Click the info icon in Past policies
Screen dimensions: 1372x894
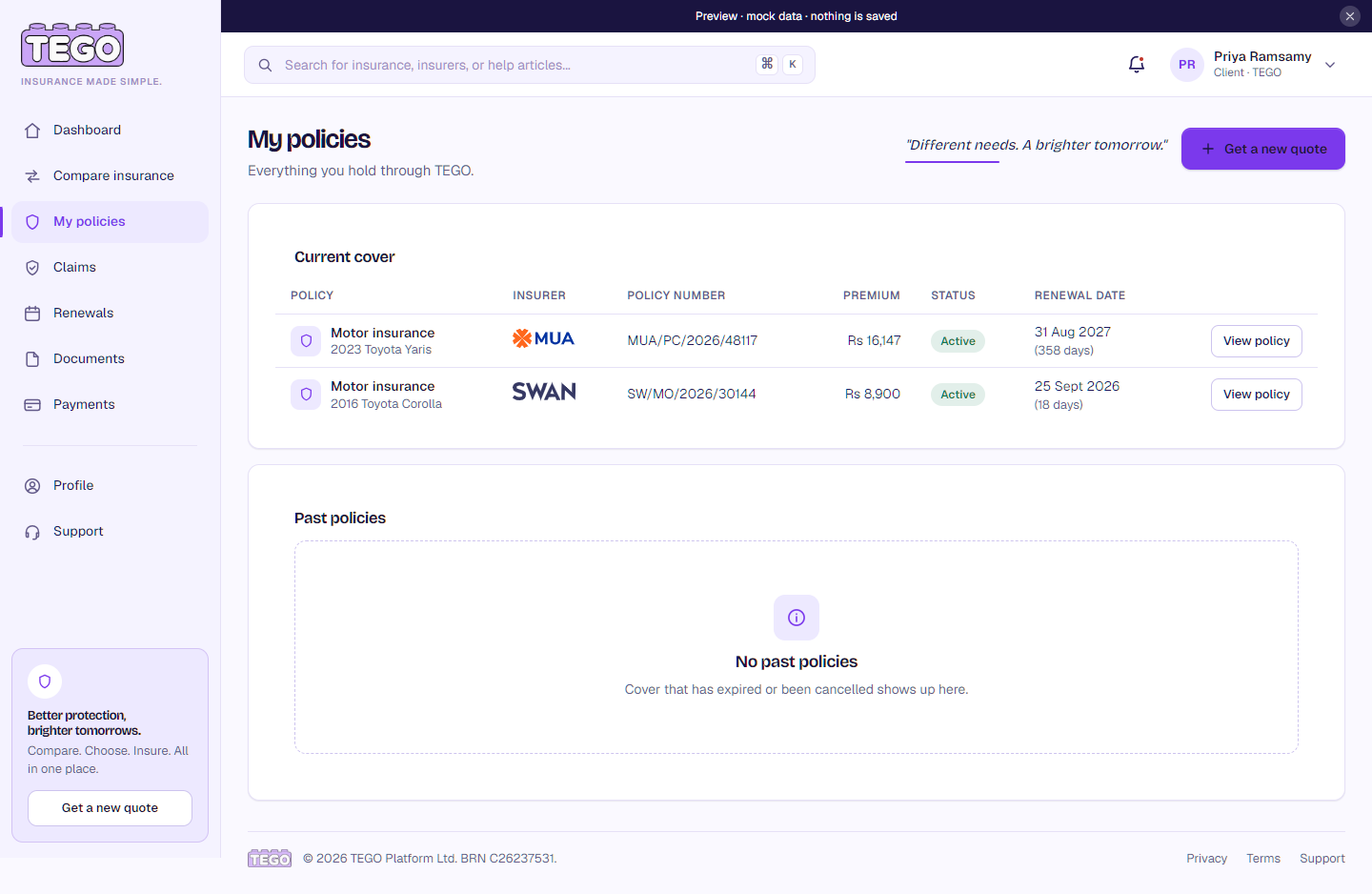(797, 618)
